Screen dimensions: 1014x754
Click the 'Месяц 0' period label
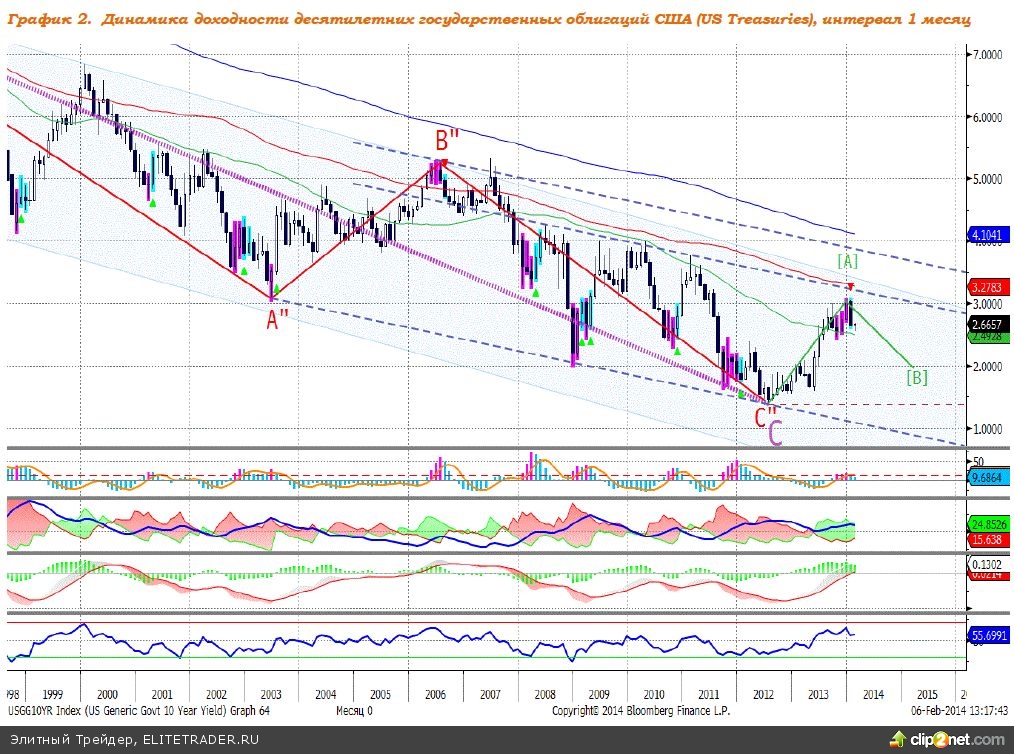coord(354,711)
